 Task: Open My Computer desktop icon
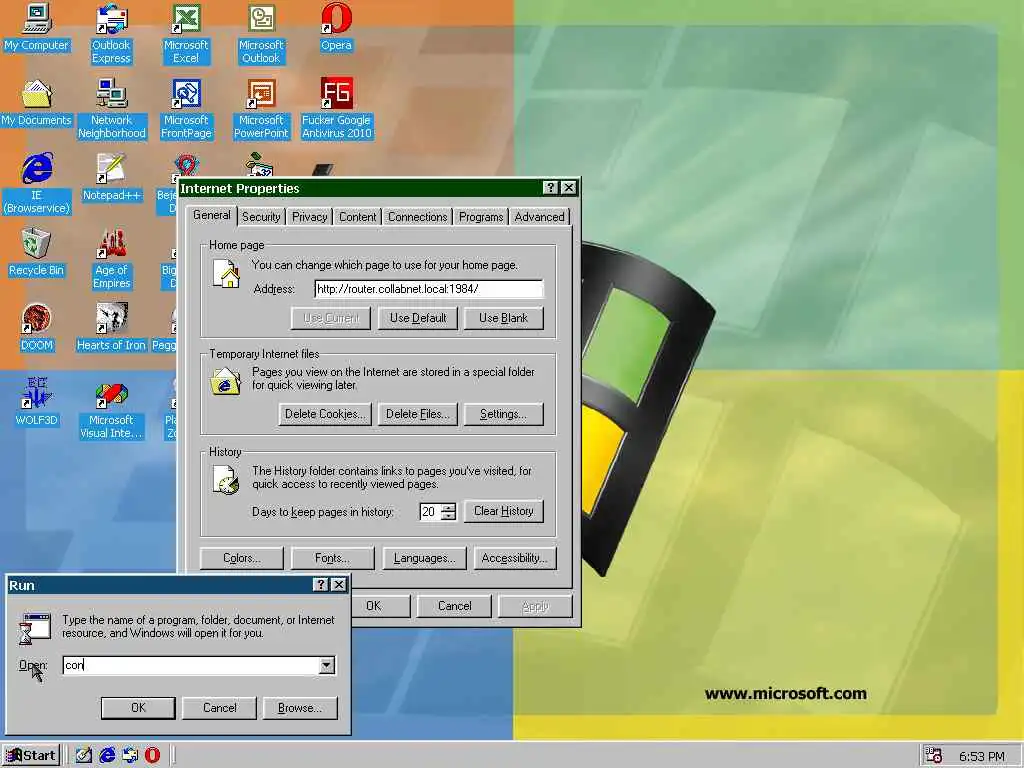pyautogui.click(x=37, y=27)
